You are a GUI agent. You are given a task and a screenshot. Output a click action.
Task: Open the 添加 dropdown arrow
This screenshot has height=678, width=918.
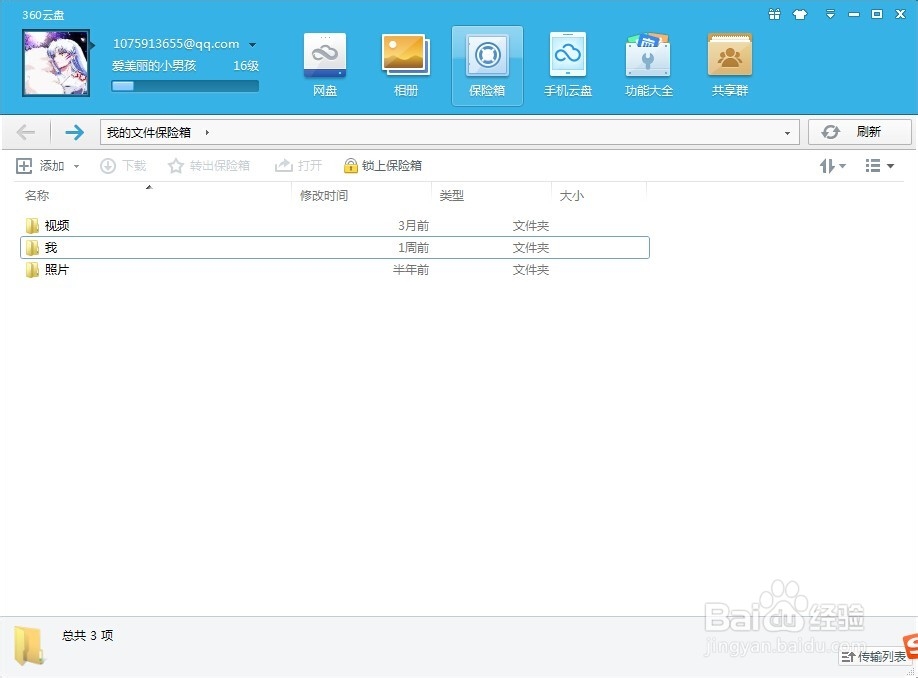click(x=74, y=165)
